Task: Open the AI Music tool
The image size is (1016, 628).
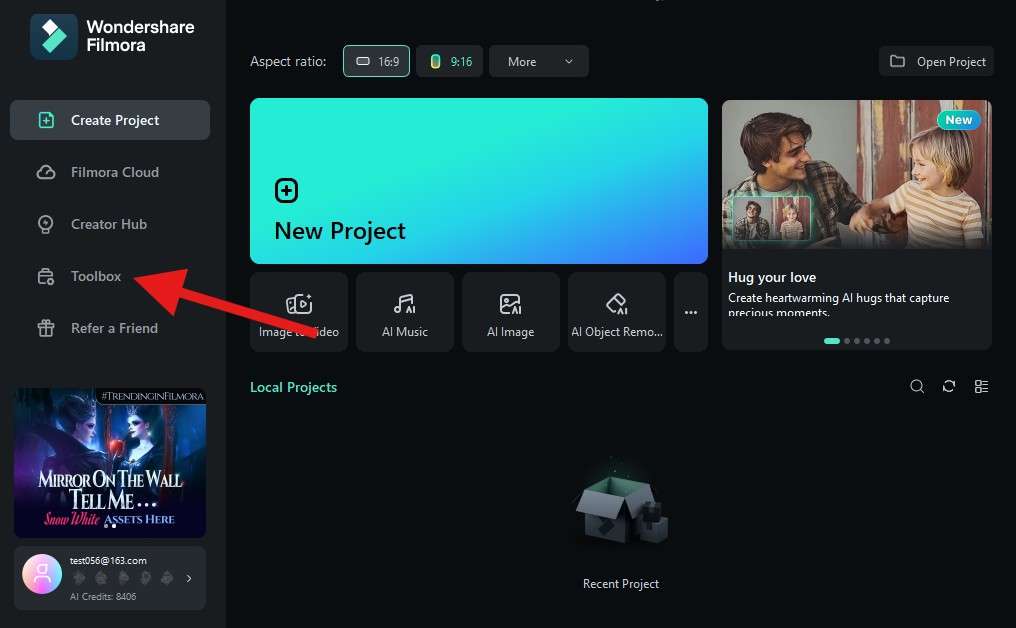Action: (x=405, y=312)
